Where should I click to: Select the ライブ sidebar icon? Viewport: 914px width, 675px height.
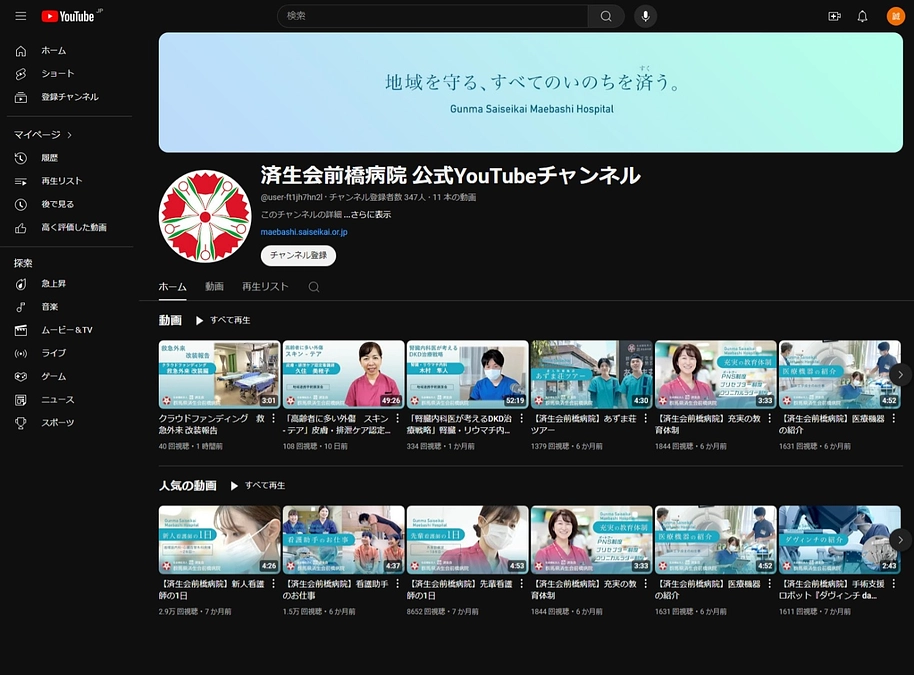pyautogui.click(x=20, y=353)
